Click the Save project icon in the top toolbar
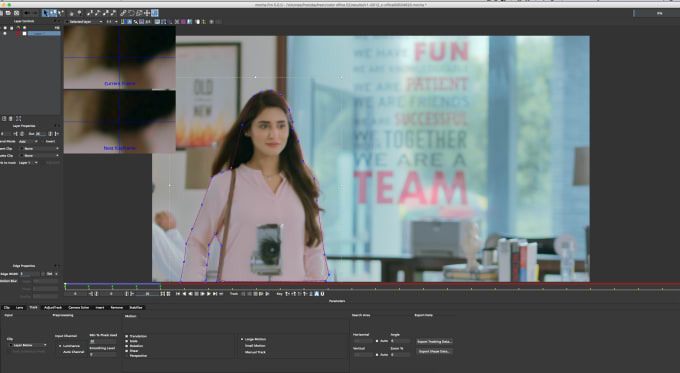The height and width of the screenshot is (373, 680). (x=16, y=13)
